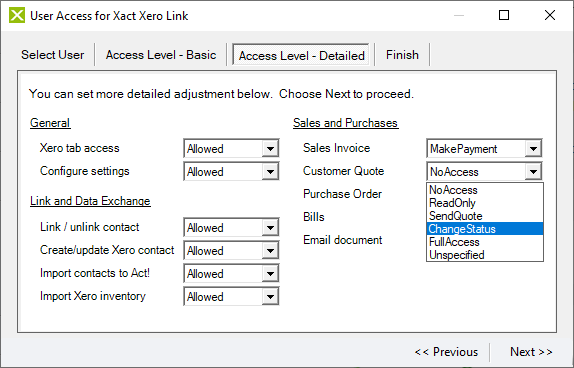This screenshot has width=574, height=368.
Task: Select Unspecified in the dropdown list
Action: [485, 255]
